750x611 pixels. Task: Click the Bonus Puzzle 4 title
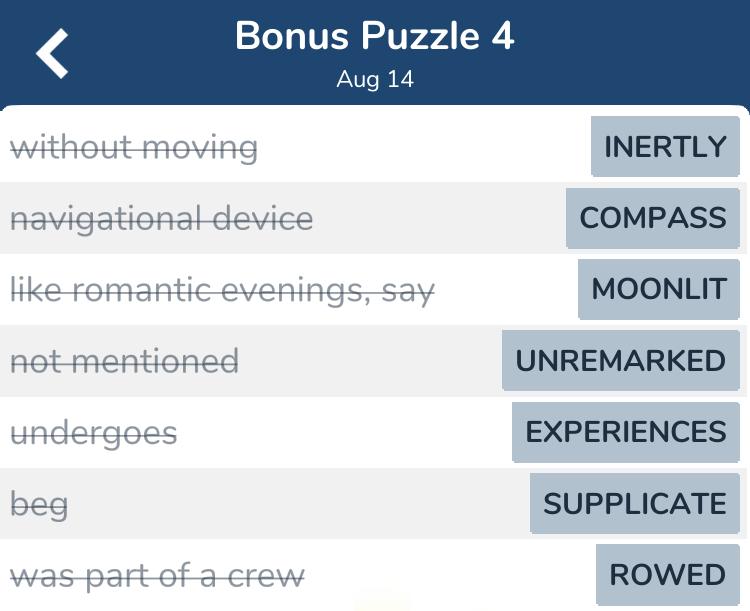tap(374, 37)
